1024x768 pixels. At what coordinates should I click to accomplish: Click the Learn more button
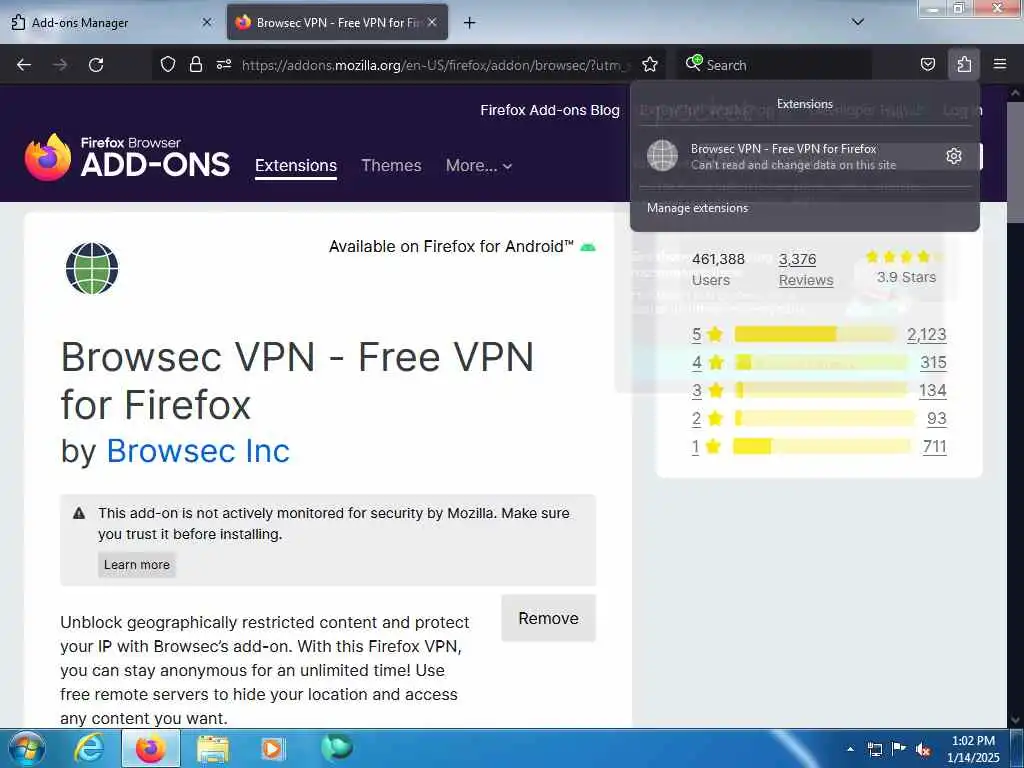point(136,565)
